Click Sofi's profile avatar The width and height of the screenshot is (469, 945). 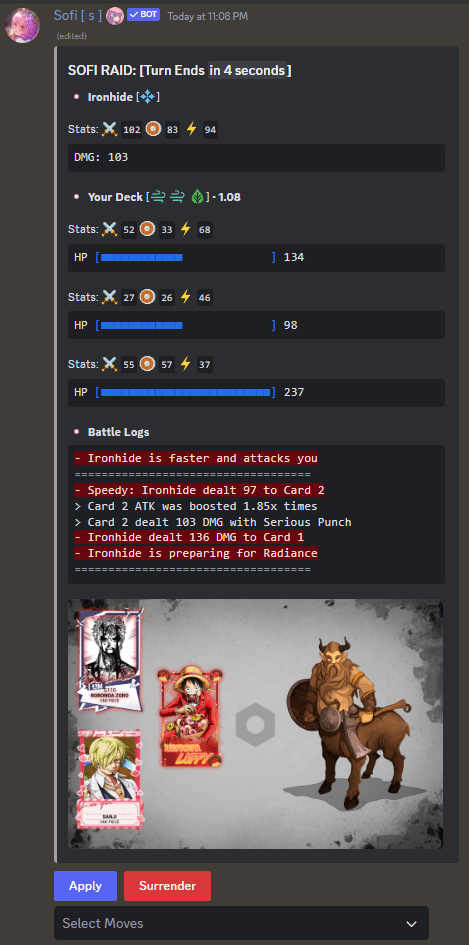click(22, 25)
